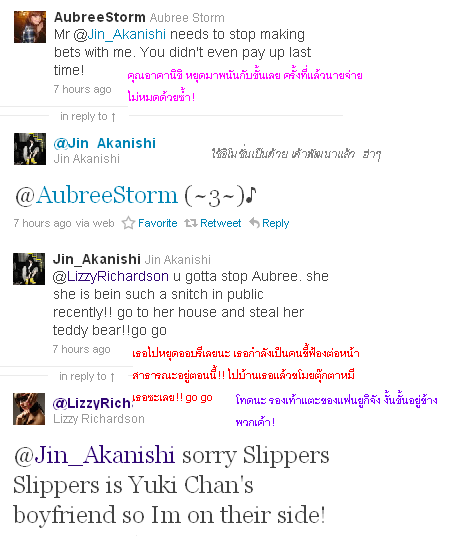
Task: Click the Favorite link text
Action: tap(158, 223)
